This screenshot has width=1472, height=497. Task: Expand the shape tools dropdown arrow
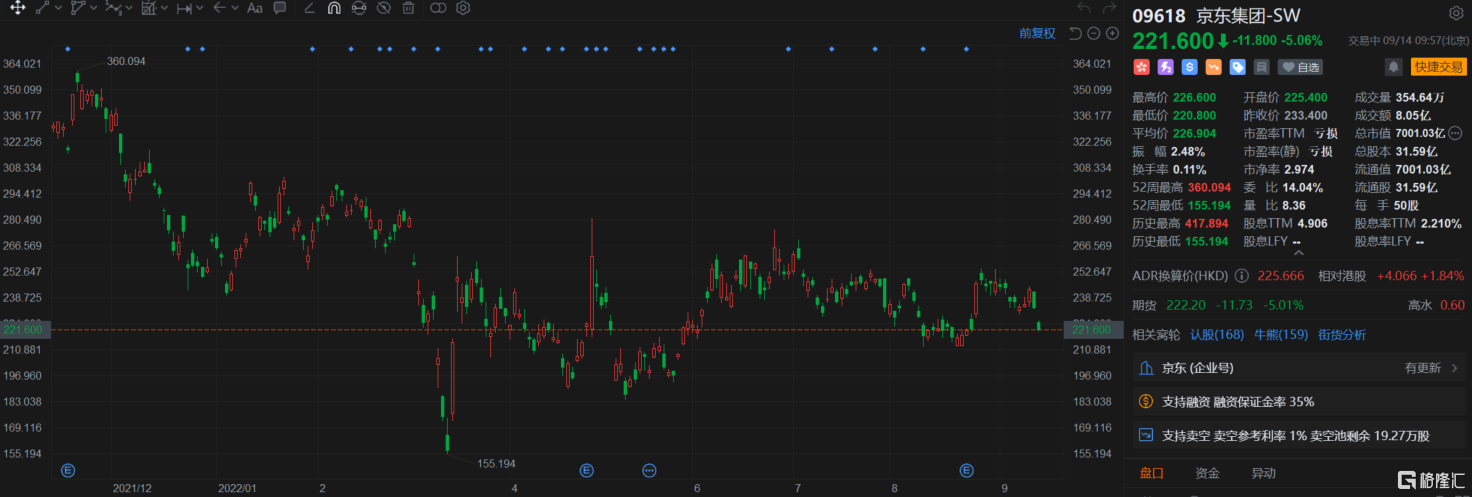coord(94,8)
